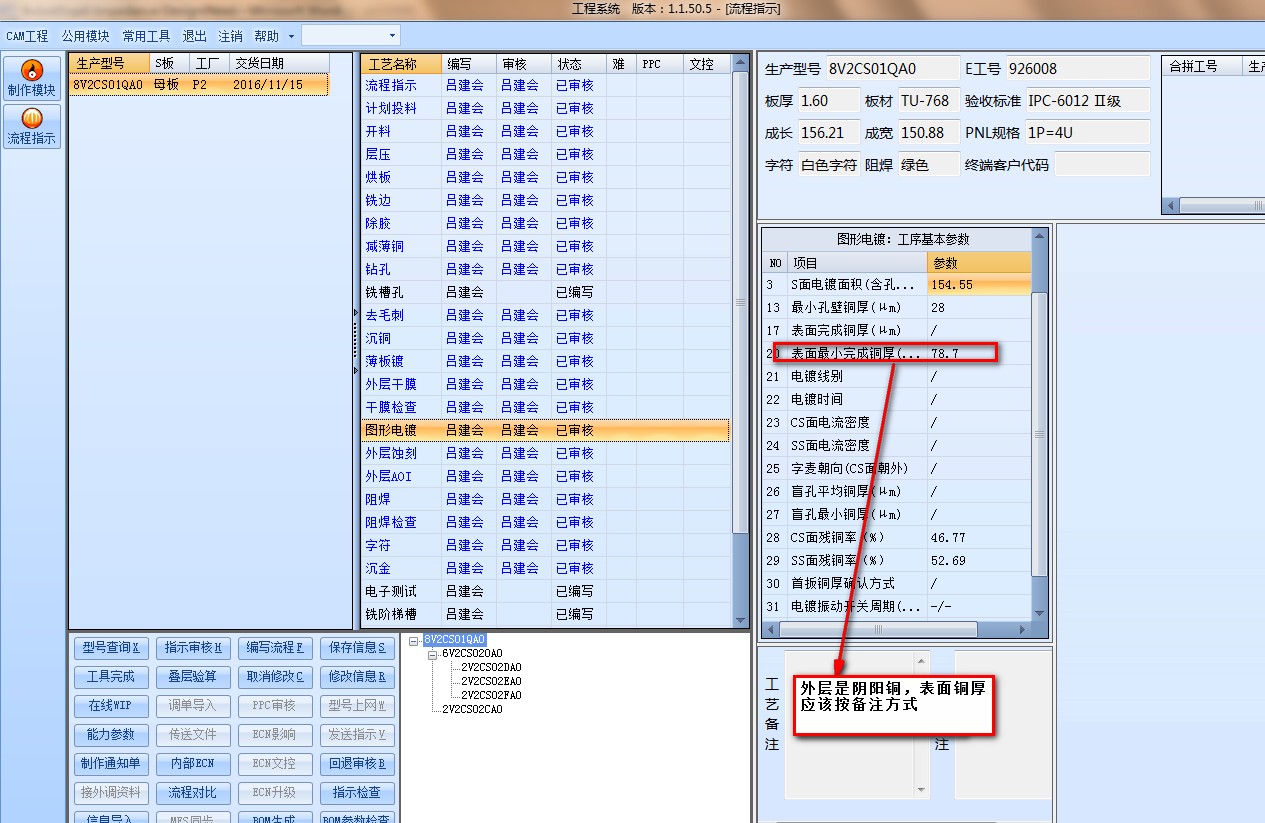Select the 沉铜 process row
This screenshot has height=823, width=1265.
tap(546, 338)
